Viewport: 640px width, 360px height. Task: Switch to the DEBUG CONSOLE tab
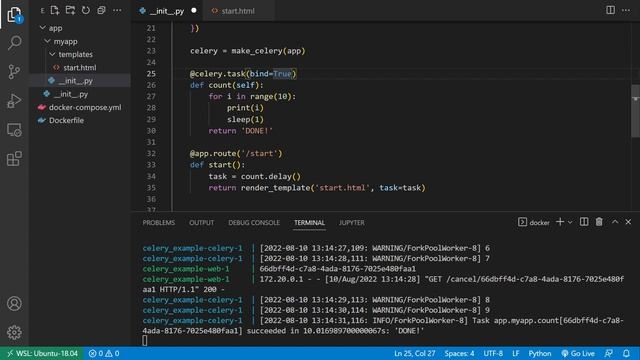pyautogui.click(x=254, y=222)
